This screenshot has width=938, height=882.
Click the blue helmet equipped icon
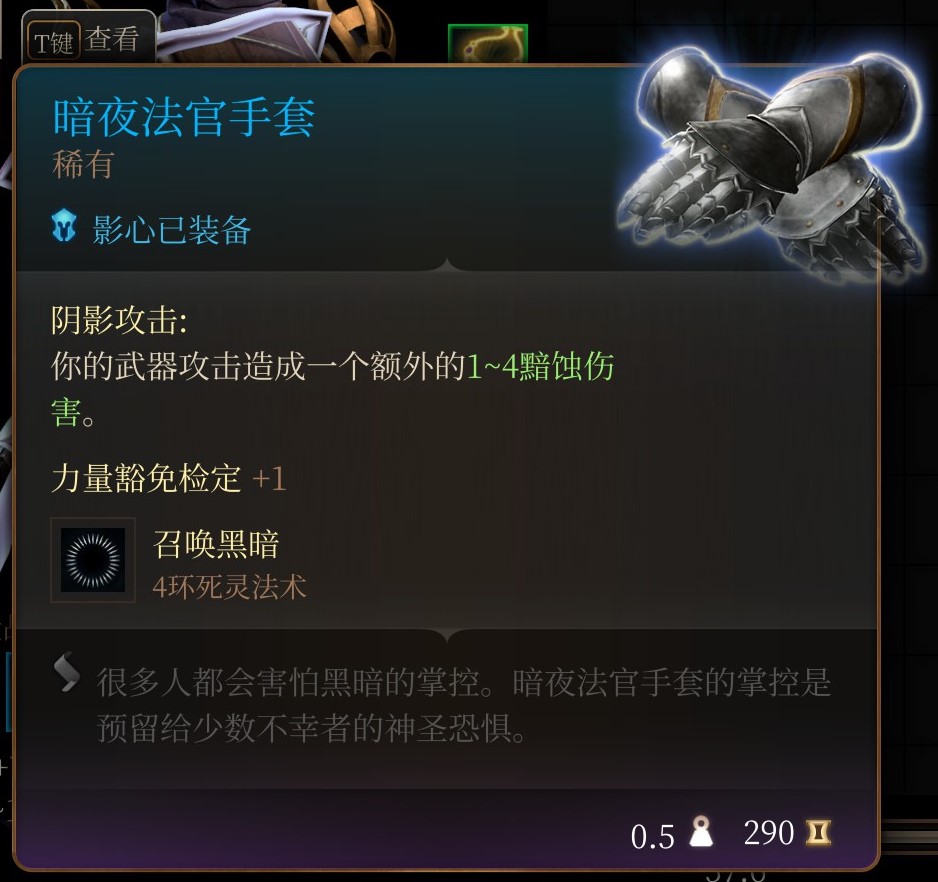[x=64, y=227]
